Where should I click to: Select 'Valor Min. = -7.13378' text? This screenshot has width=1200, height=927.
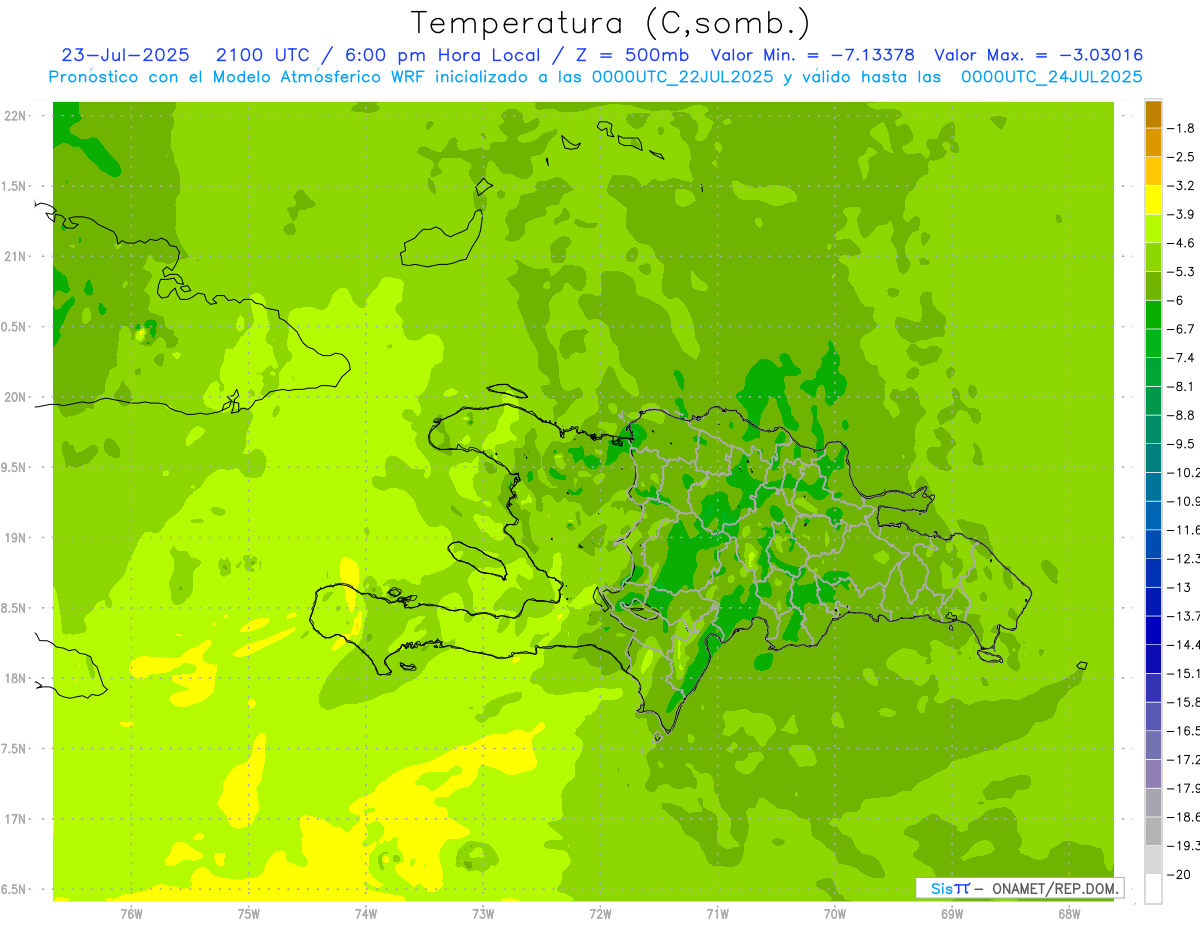[812, 55]
